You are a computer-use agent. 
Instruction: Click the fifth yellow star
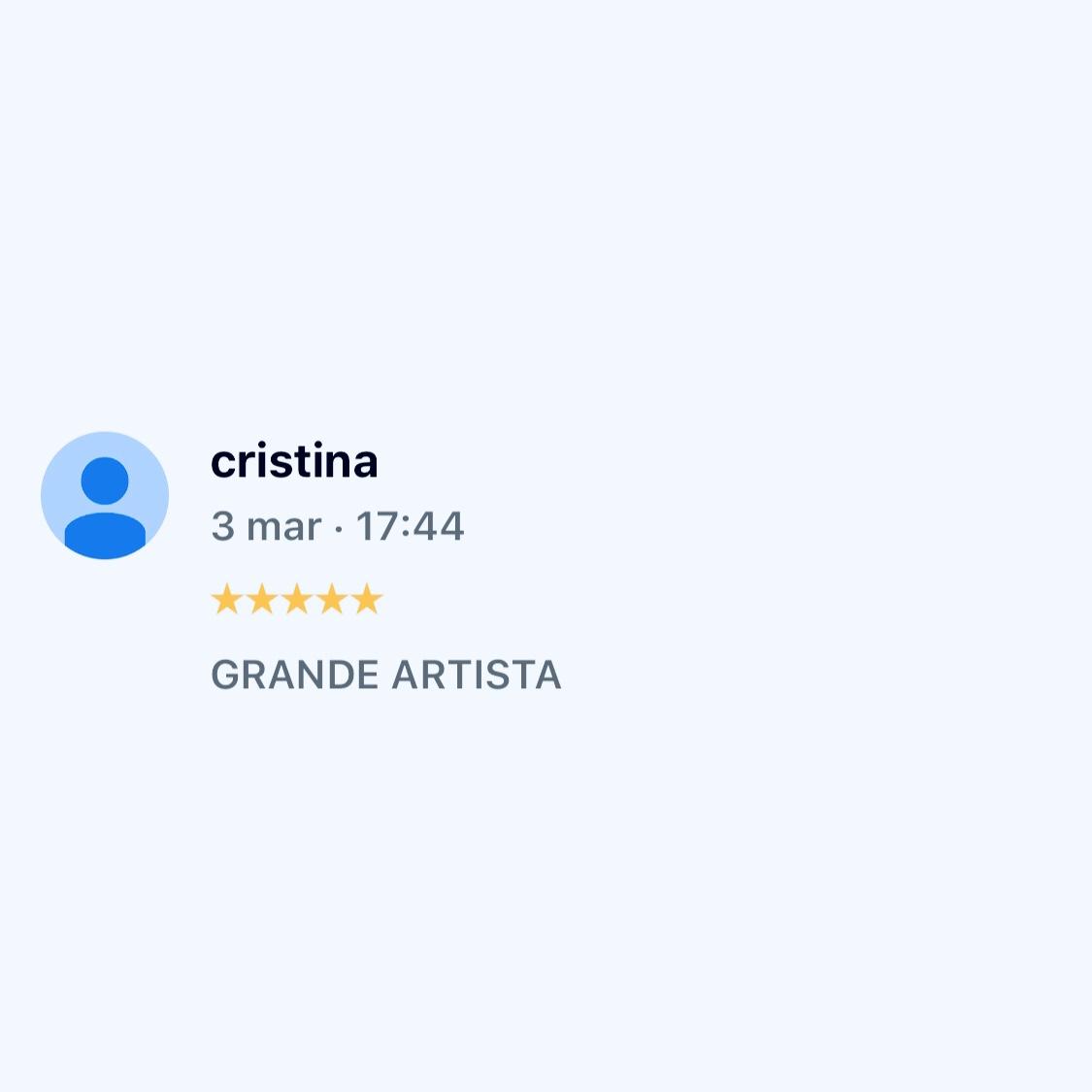366,599
